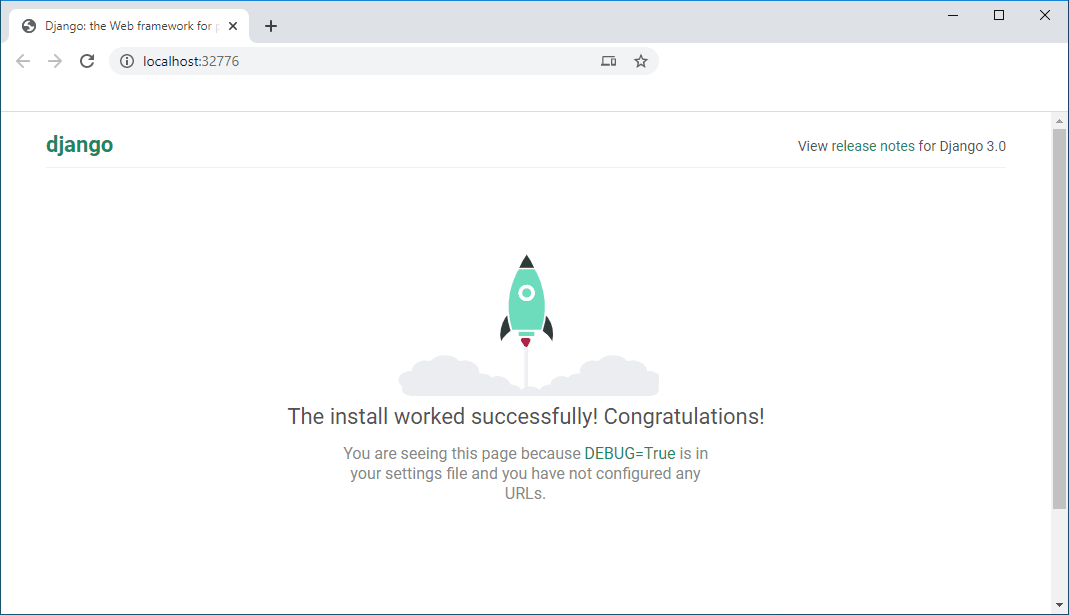Close the Django tab with its X
1069x615 pixels.
point(233,25)
